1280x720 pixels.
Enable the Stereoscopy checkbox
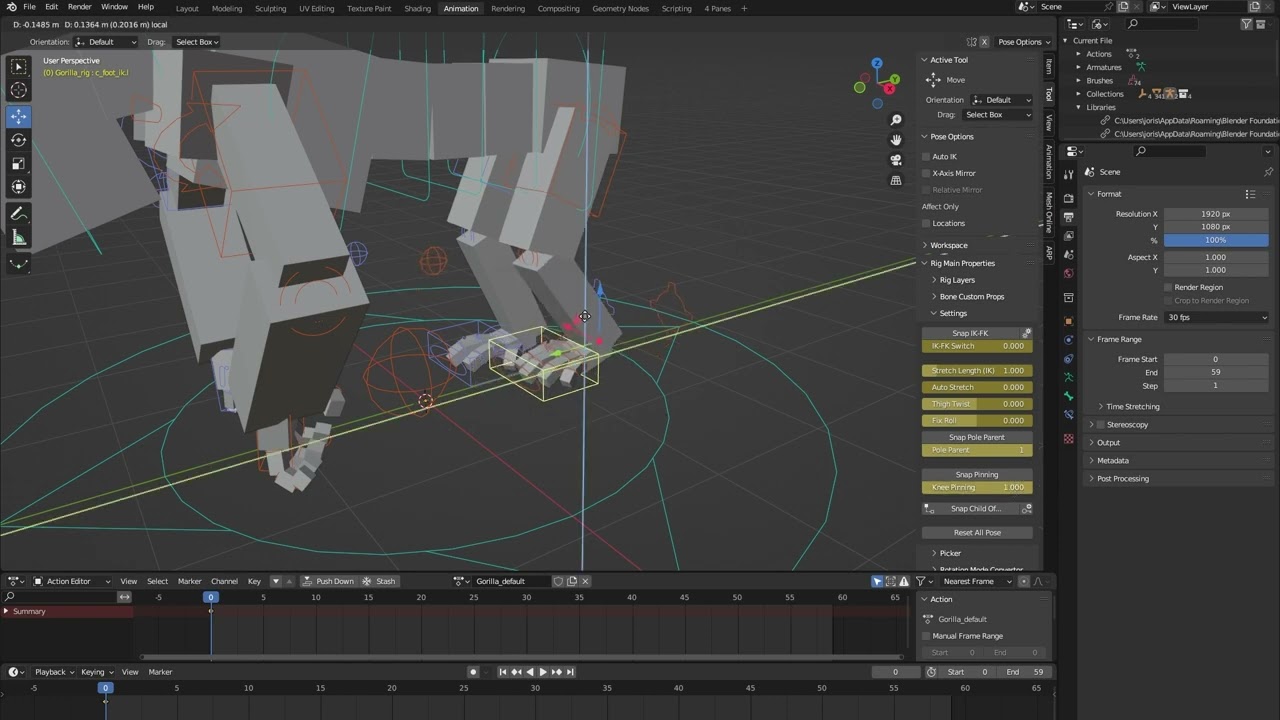1100,424
